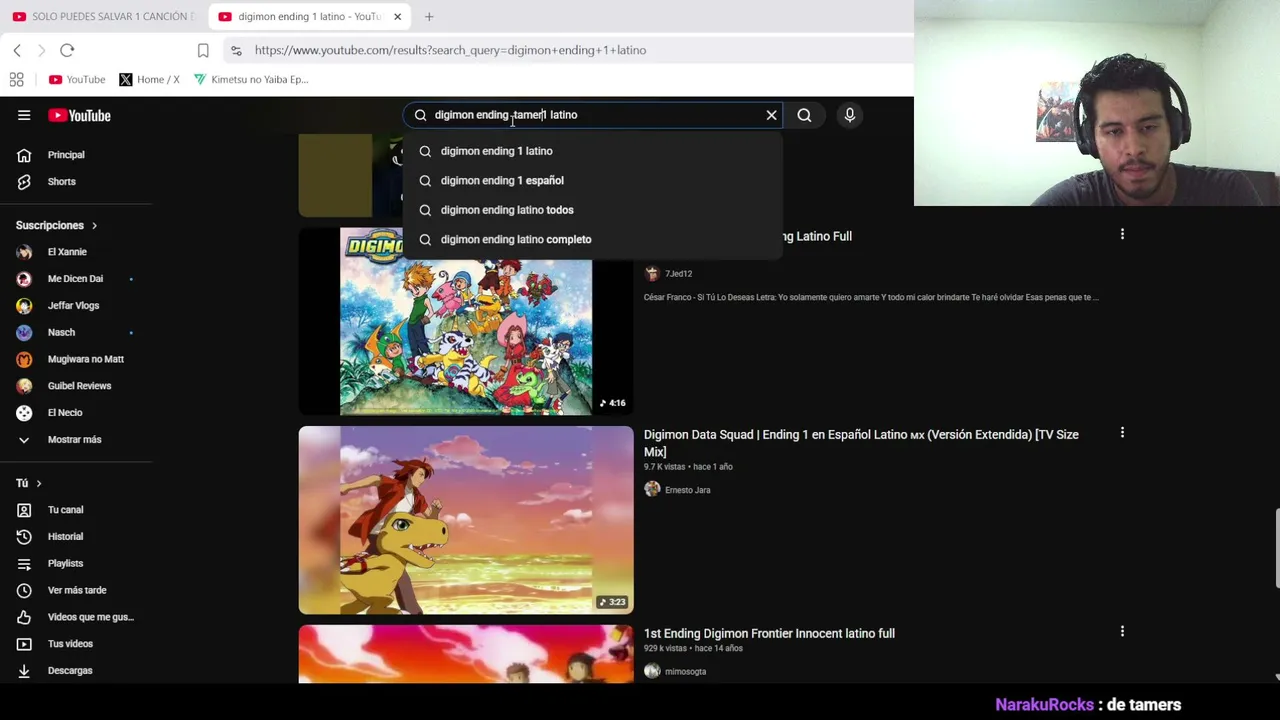The image size is (1280, 720).
Task: Open the Kimetsu no Yaiba bookmark
Action: click(252, 80)
